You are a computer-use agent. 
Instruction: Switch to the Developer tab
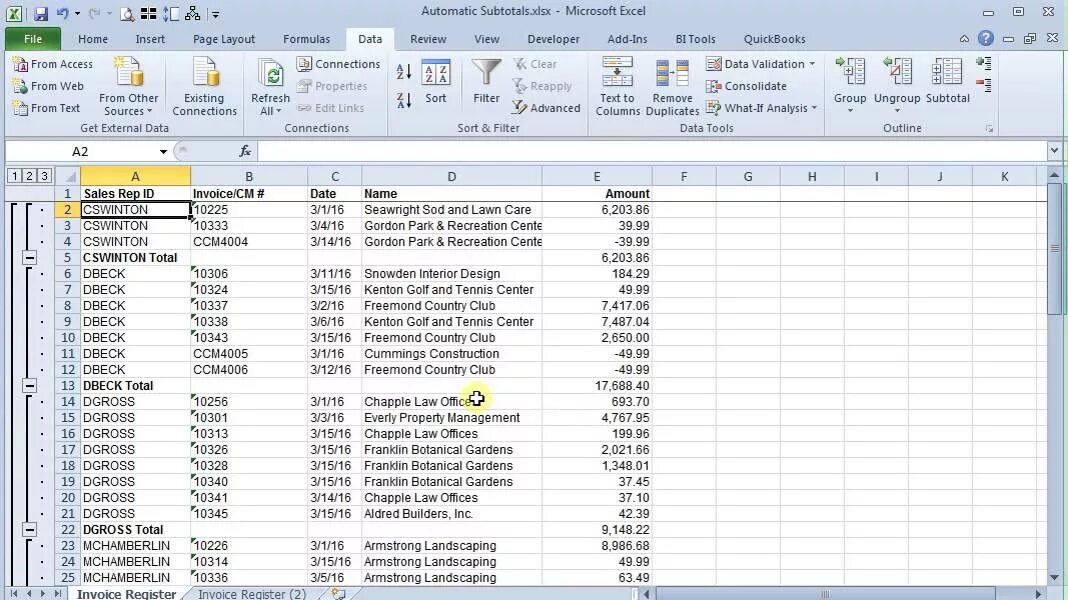(x=554, y=39)
